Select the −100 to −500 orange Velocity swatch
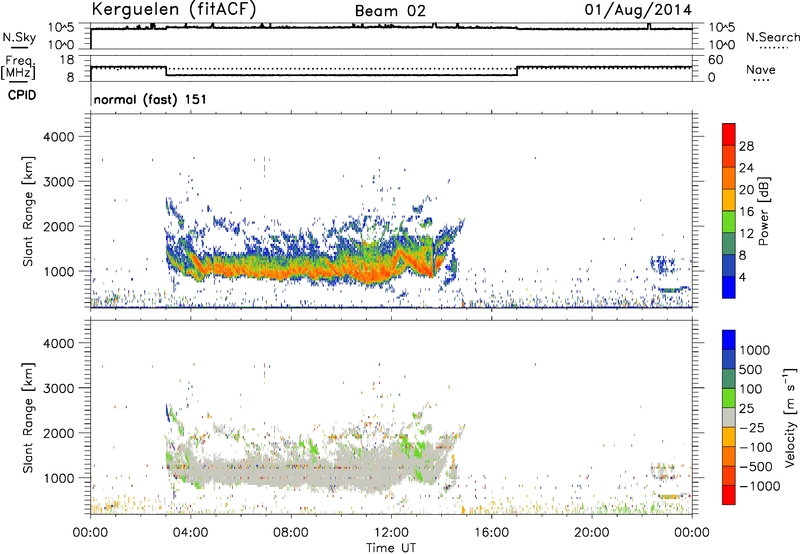 [x=729, y=457]
